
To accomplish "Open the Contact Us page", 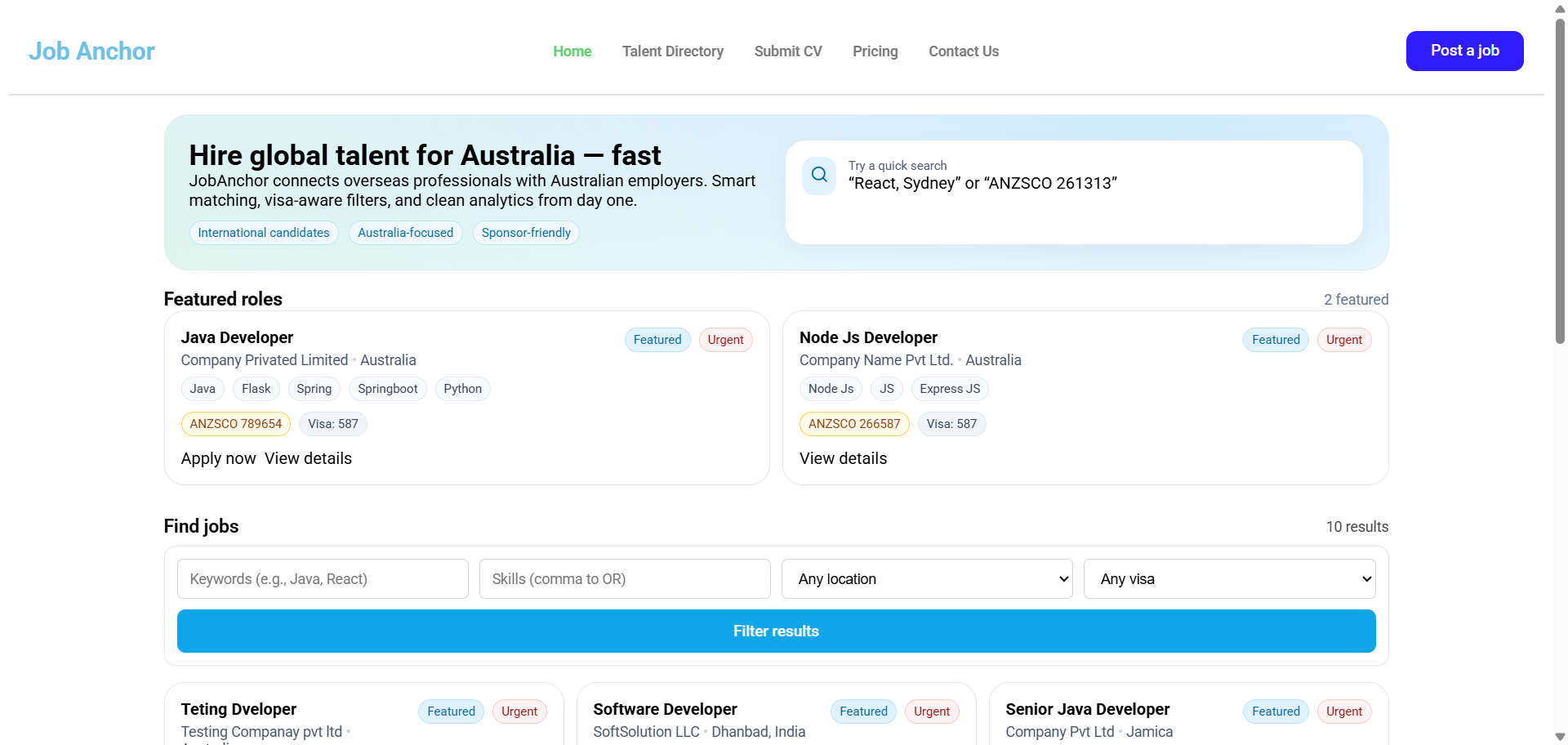I will click(963, 51).
